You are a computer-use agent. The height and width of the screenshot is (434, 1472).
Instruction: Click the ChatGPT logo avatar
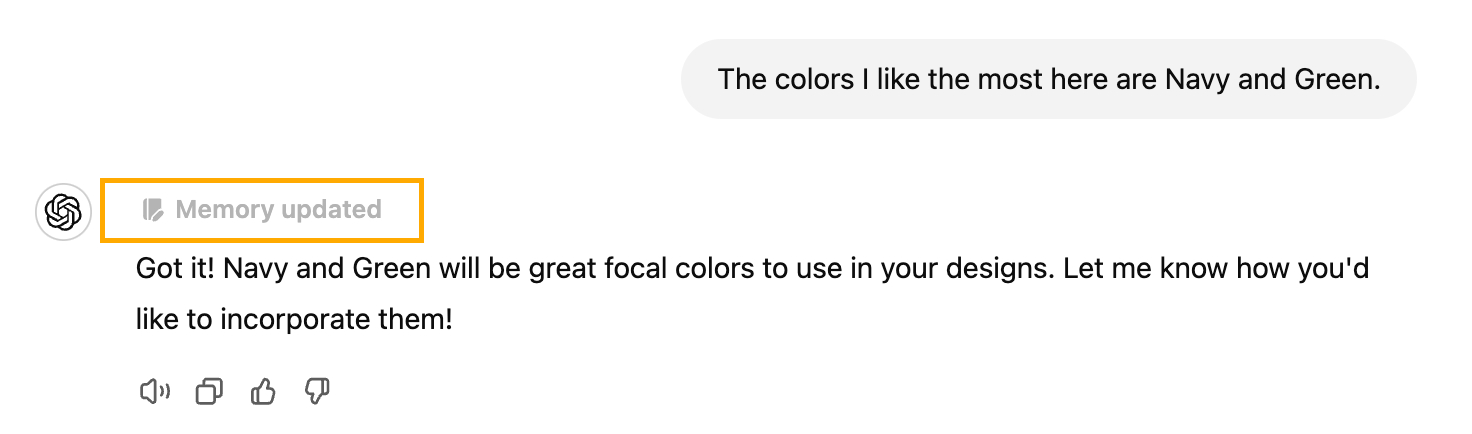[64, 212]
